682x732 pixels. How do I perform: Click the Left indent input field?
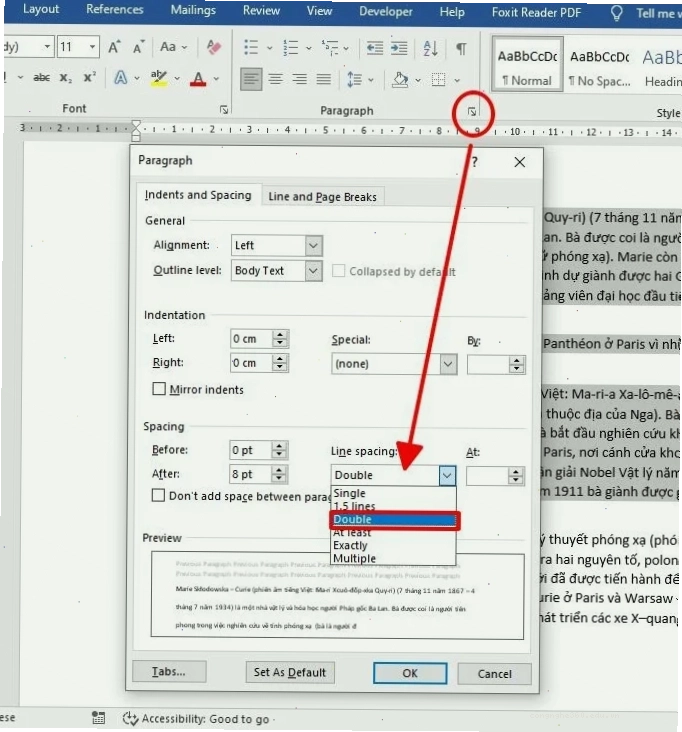point(252,338)
